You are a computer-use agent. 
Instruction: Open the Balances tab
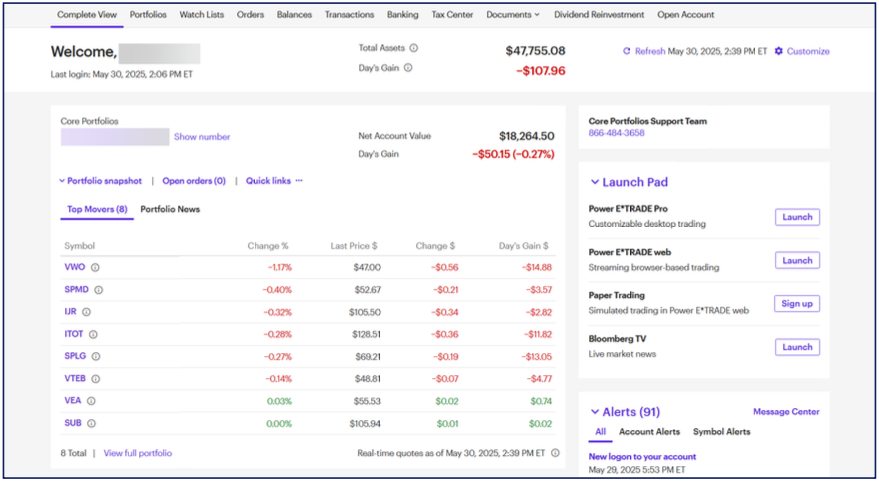tap(294, 15)
